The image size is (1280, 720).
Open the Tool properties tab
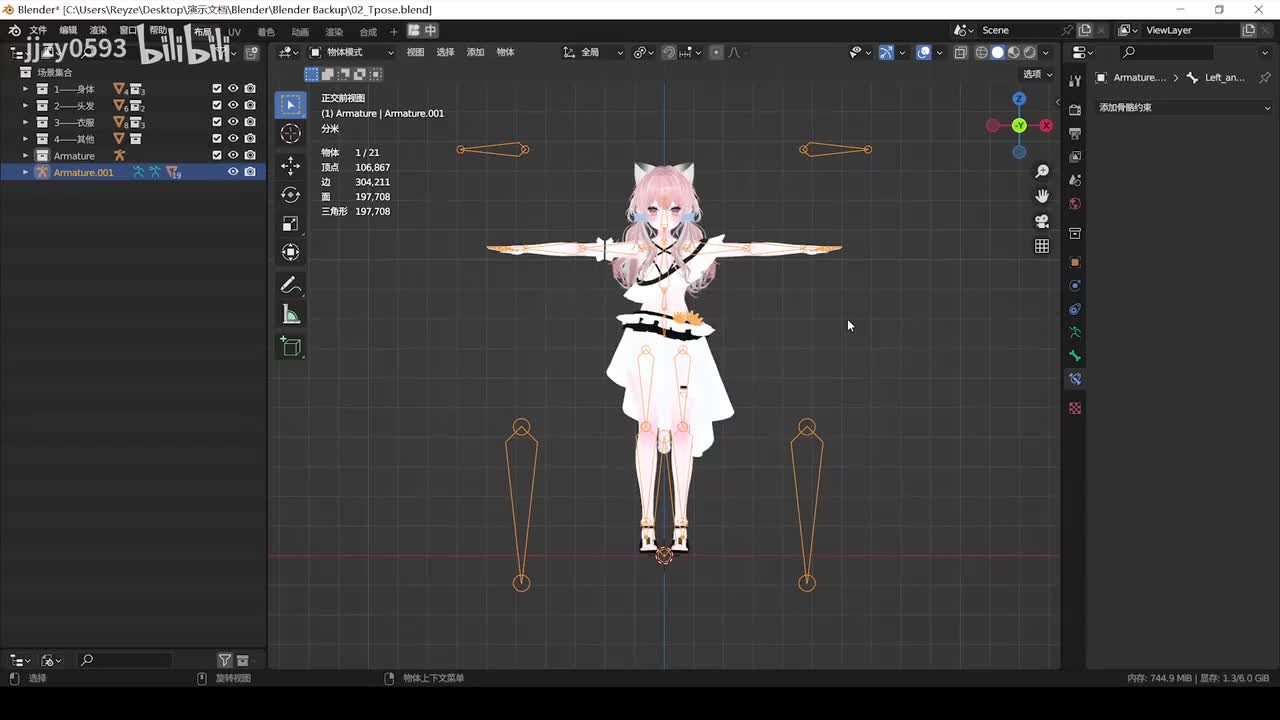pyautogui.click(x=1075, y=80)
